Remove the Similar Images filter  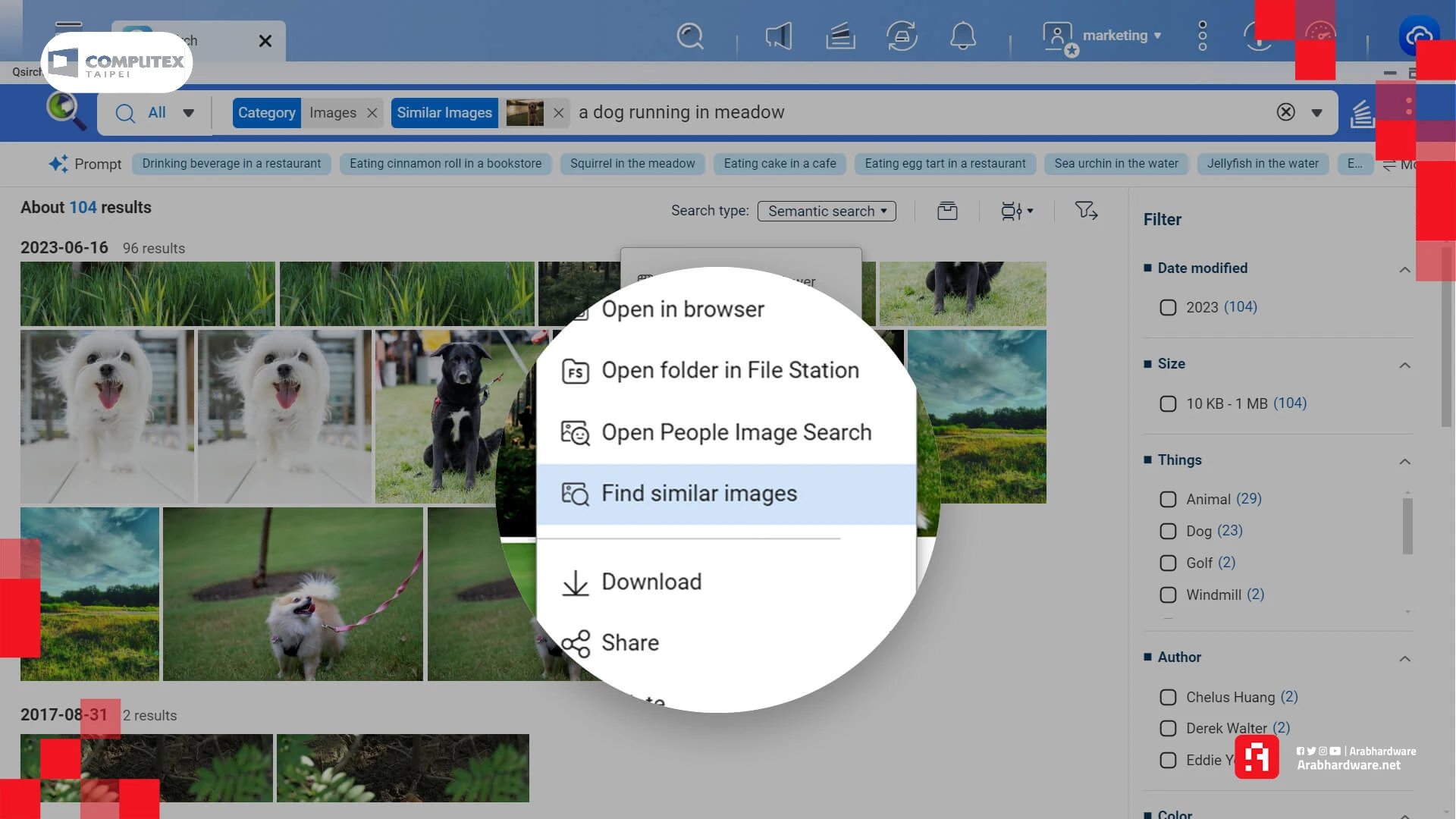558,113
